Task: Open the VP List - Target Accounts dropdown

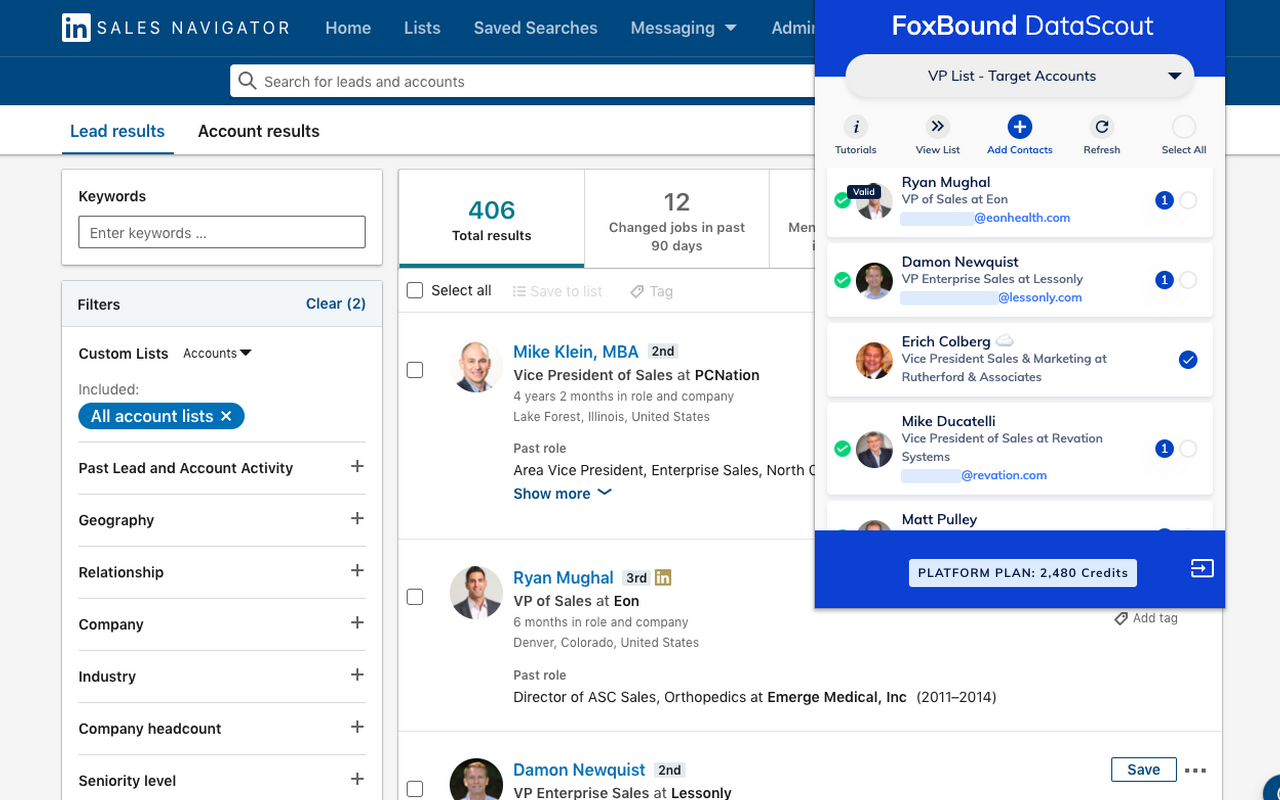Action: 1020,76
